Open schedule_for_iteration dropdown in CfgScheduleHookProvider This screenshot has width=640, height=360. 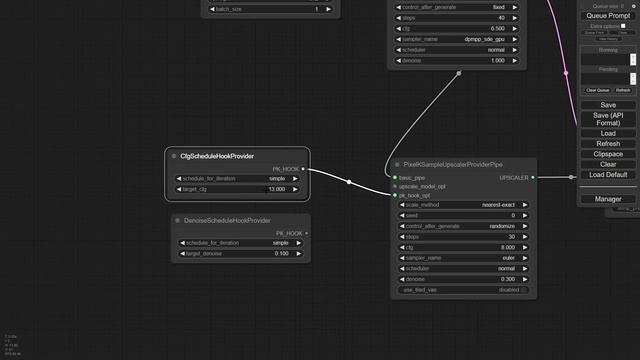[x=237, y=179]
